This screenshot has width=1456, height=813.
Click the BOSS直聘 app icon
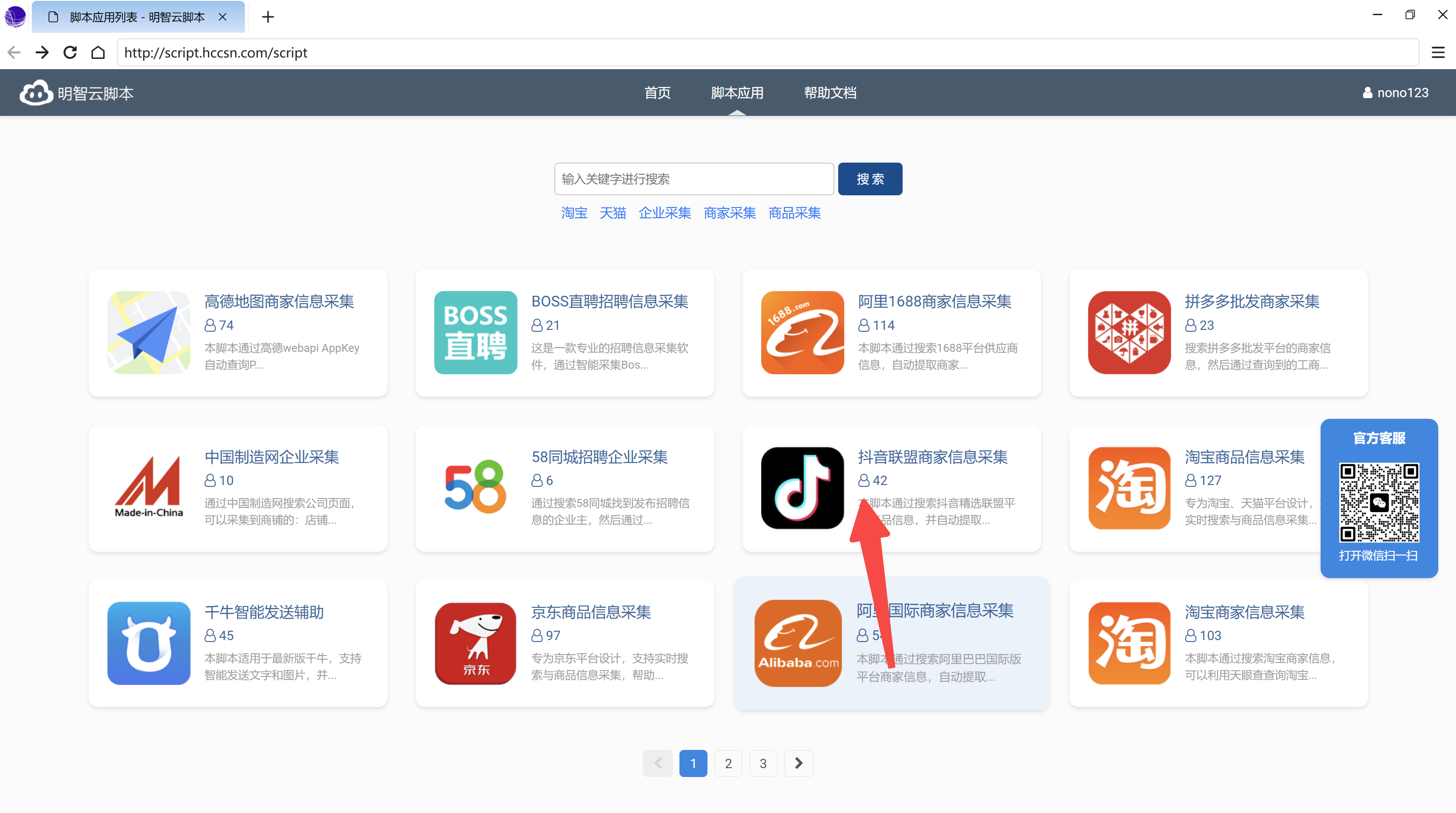475,332
